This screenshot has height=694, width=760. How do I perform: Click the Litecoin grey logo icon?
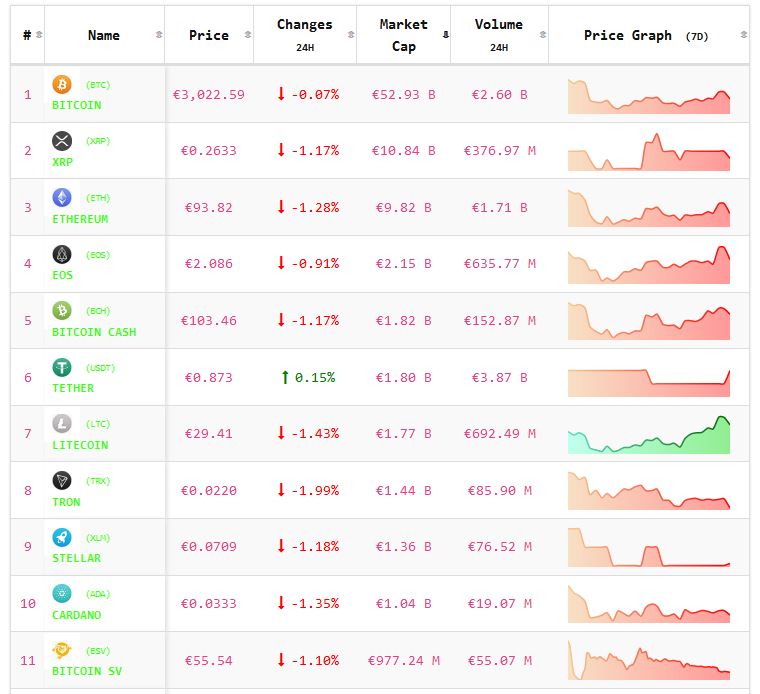[x=62, y=424]
